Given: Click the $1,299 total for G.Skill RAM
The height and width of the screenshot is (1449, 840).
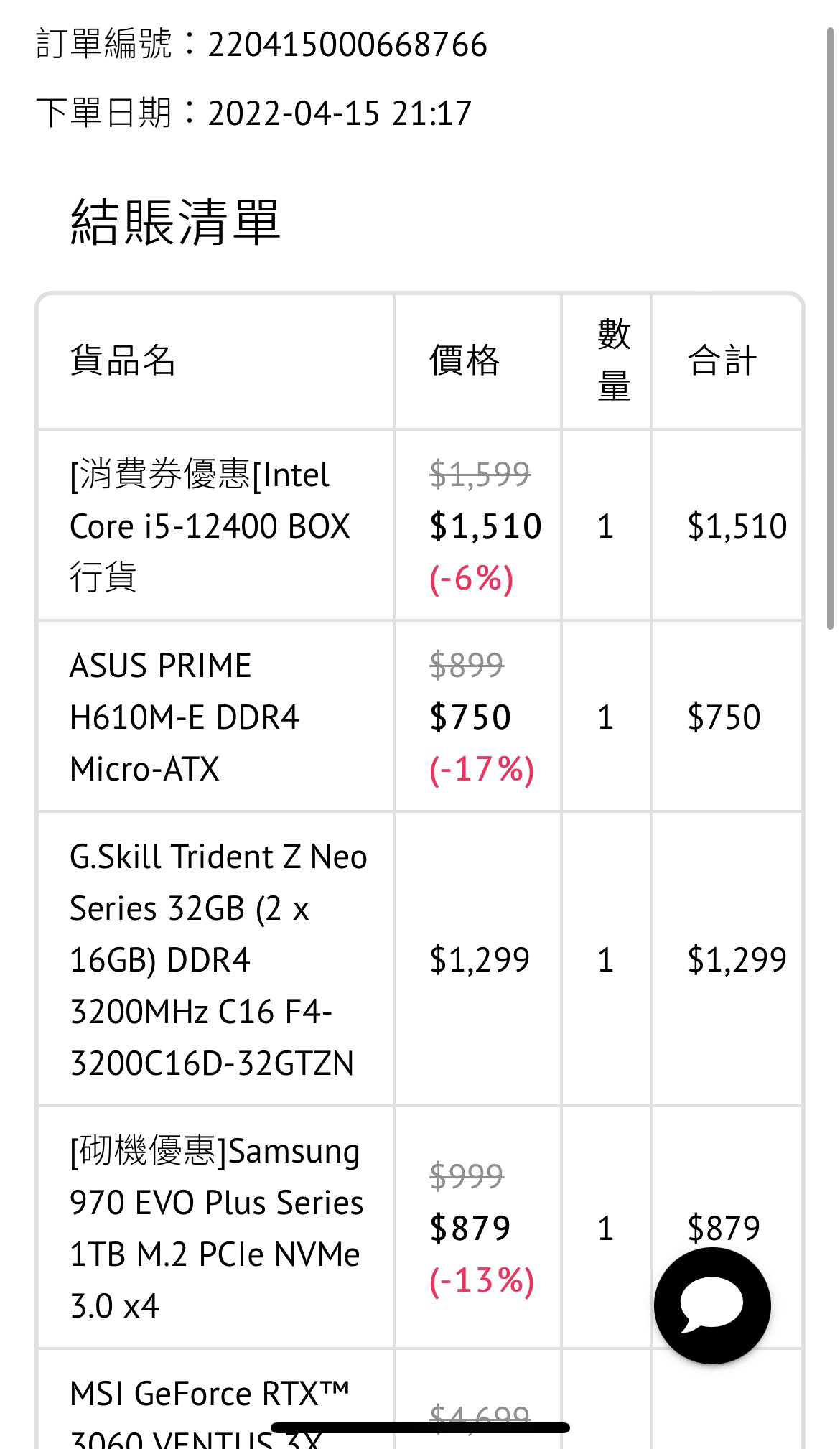Looking at the screenshot, I should click(737, 959).
